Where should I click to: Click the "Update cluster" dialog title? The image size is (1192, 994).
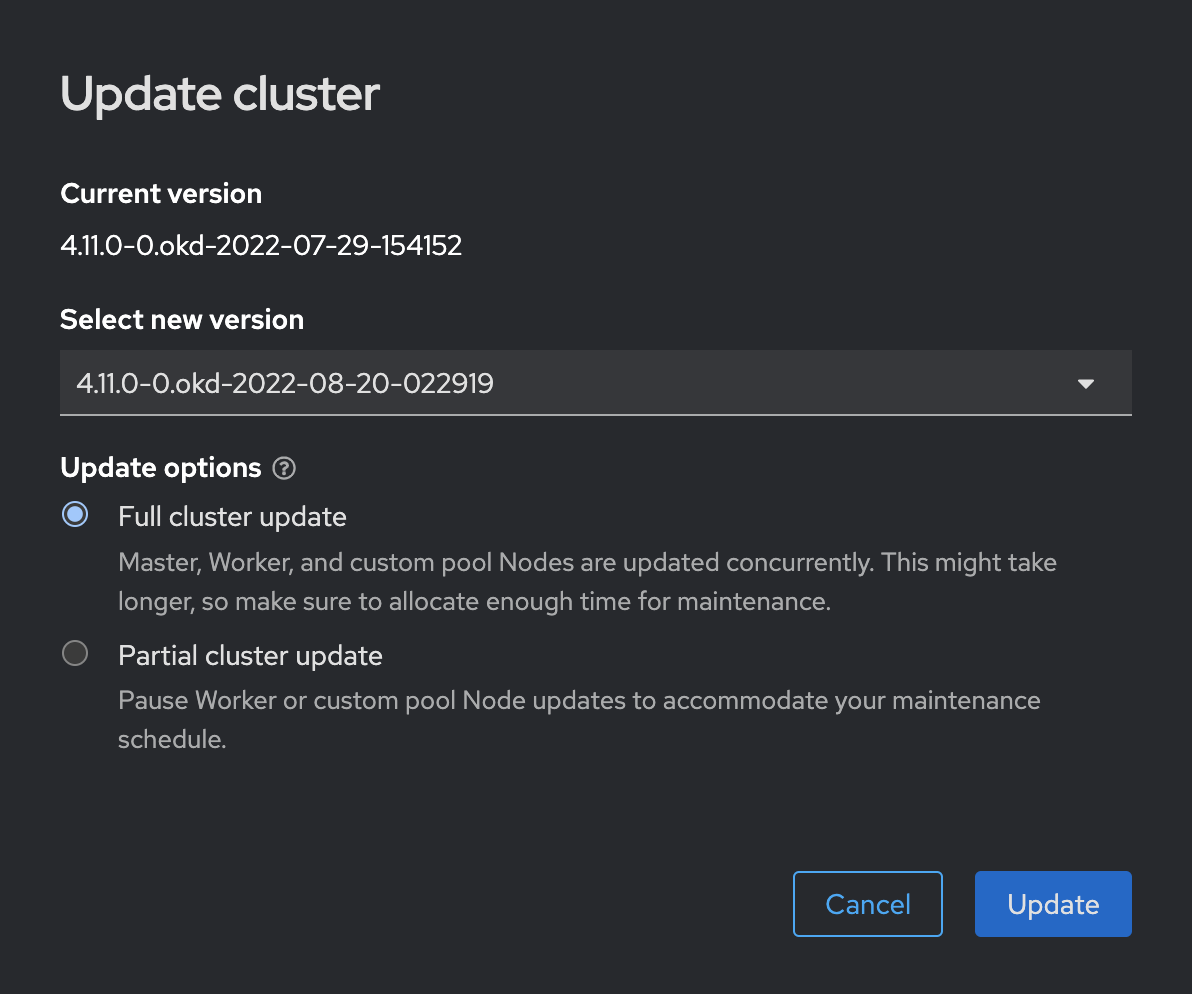pos(220,94)
